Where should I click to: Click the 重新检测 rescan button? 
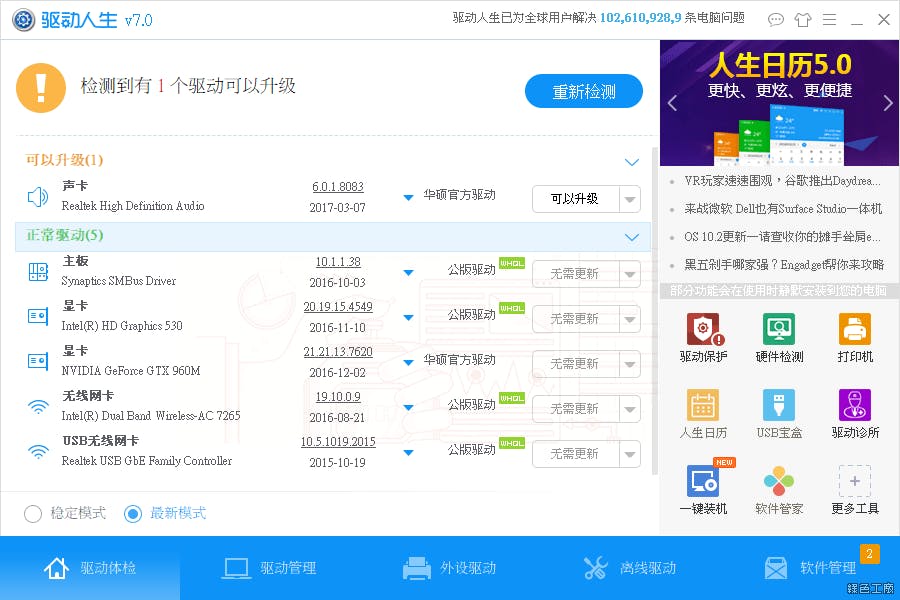pyautogui.click(x=584, y=92)
